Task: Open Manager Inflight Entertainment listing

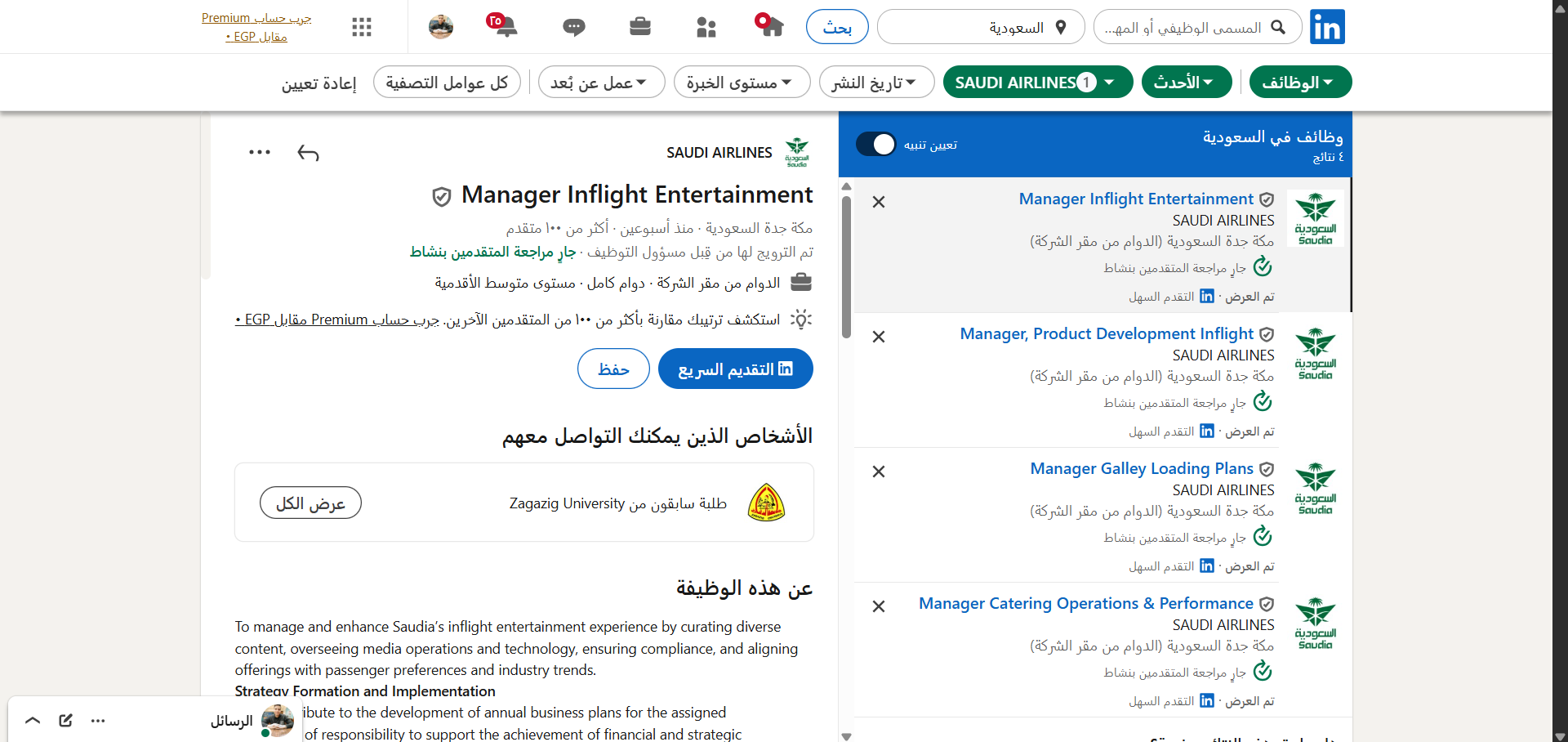Action: click(1136, 199)
